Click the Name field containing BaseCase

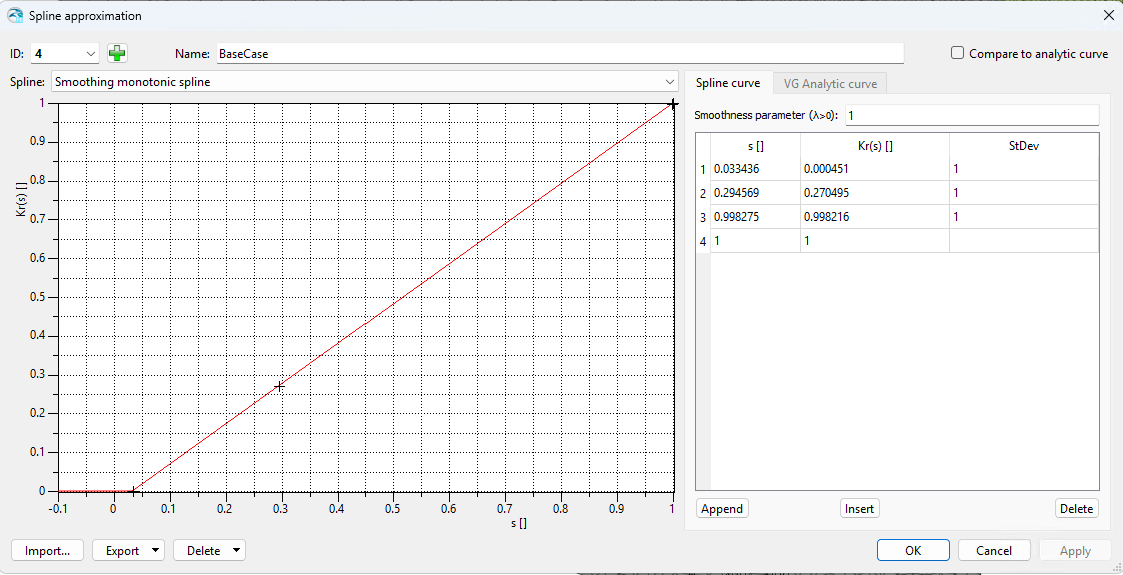point(560,54)
